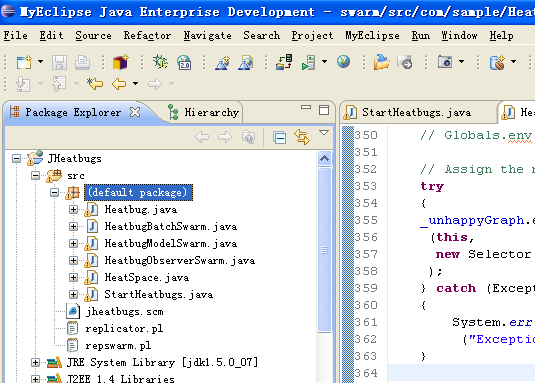This screenshot has height=383, width=535.
Task: Switch to the StartHeatbugs.java editor tab
Action: click(x=408, y=112)
